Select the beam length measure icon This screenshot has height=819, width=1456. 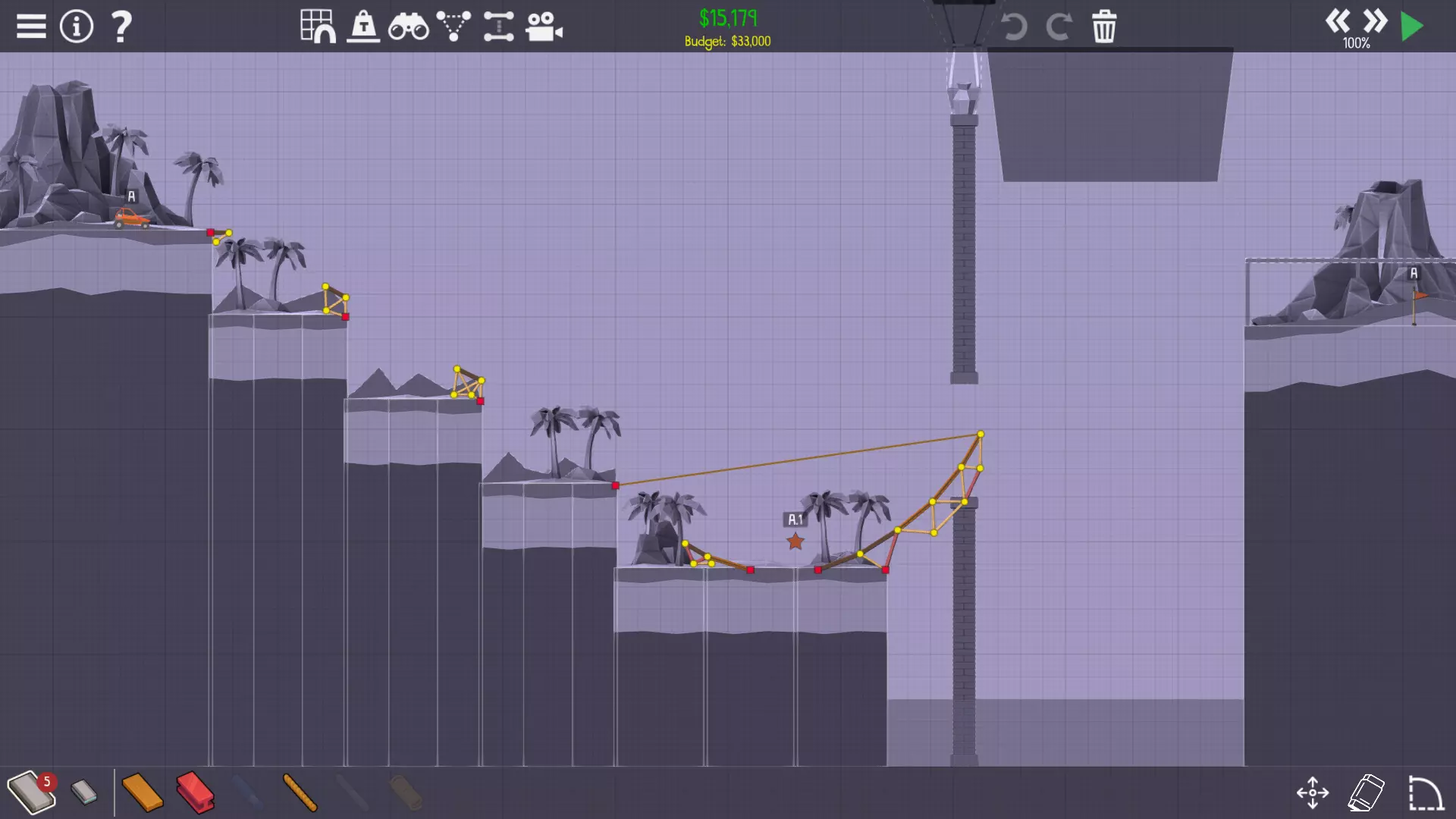[x=498, y=27]
